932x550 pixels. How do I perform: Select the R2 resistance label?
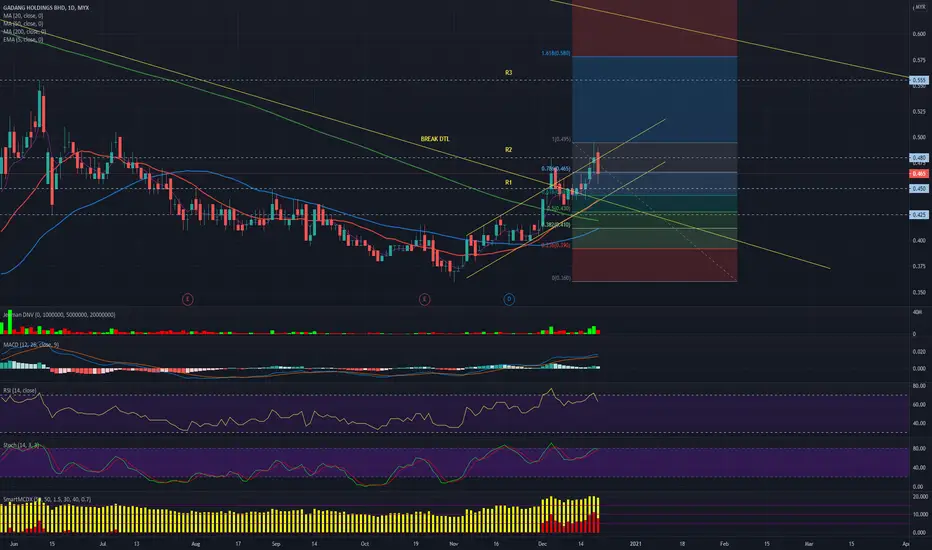click(508, 150)
